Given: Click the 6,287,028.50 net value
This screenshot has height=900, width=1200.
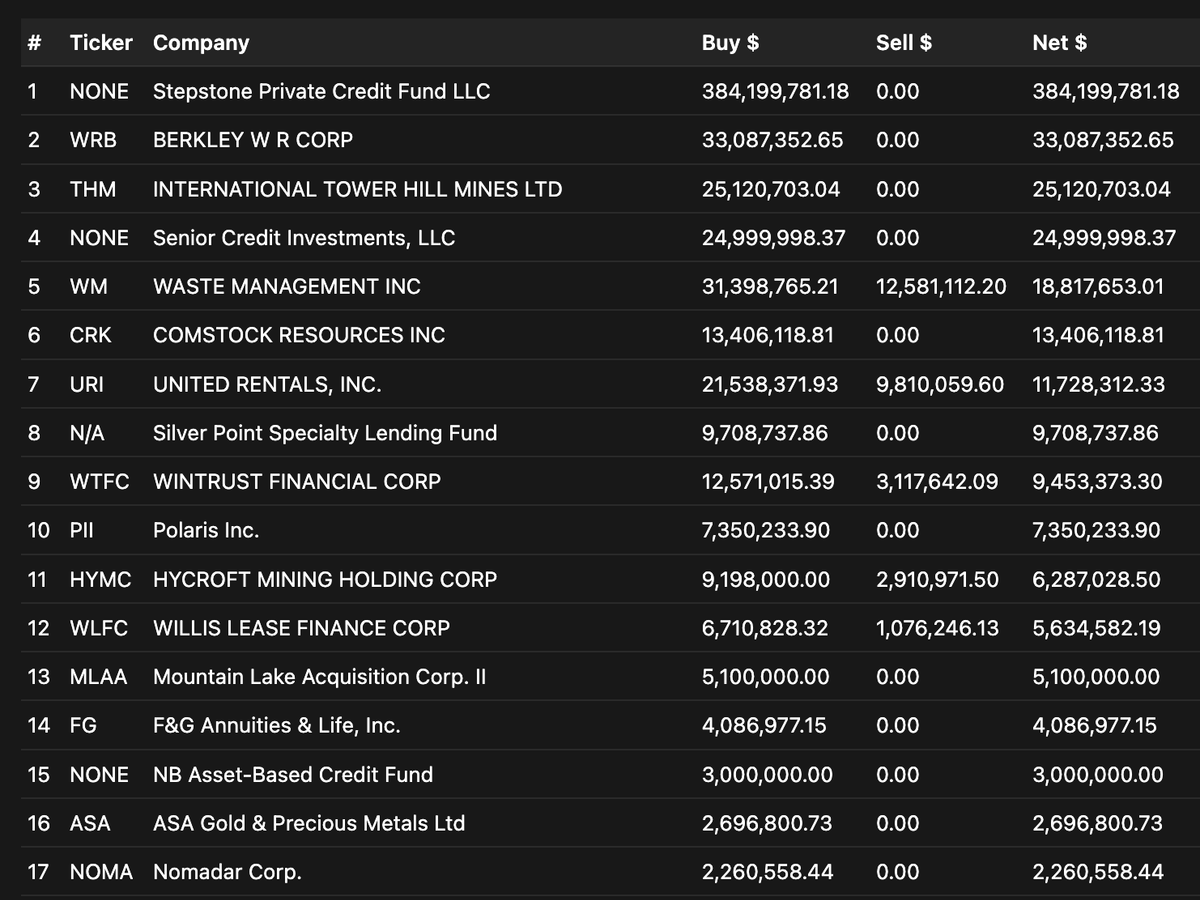Looking at the screenshot, I should pos(1097,579).
